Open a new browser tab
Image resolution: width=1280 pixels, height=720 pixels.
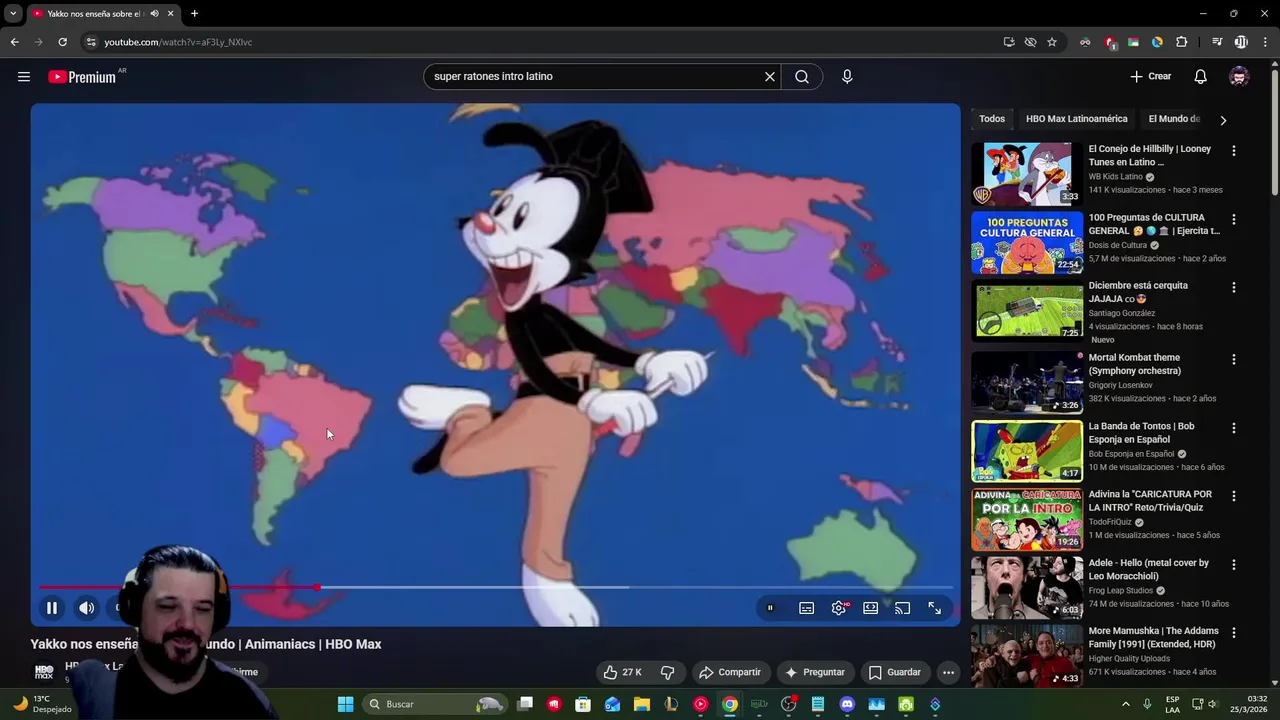click(194, 14)
